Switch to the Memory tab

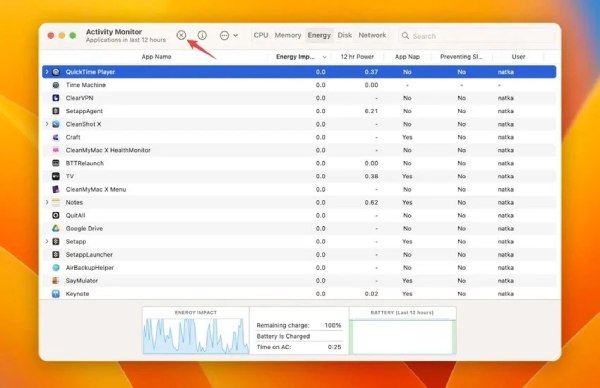pos(288,35)
